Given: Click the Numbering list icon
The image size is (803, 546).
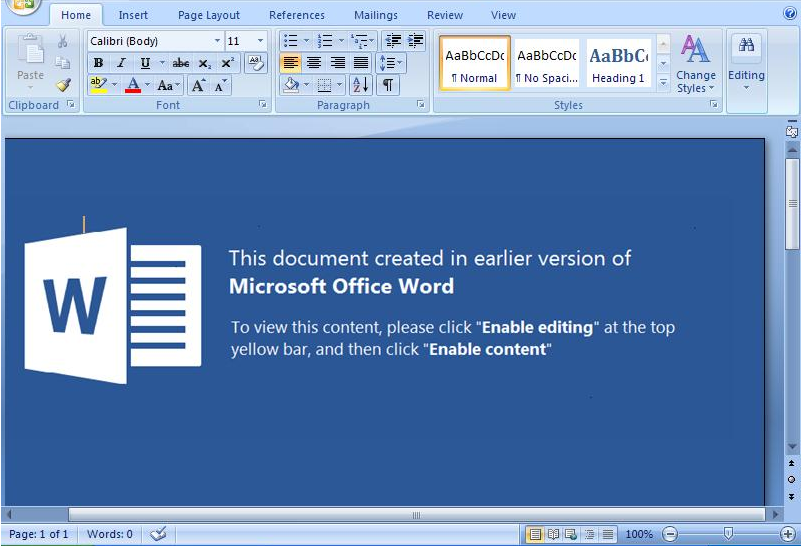Looking at the screenshot, I should [325, 40].
